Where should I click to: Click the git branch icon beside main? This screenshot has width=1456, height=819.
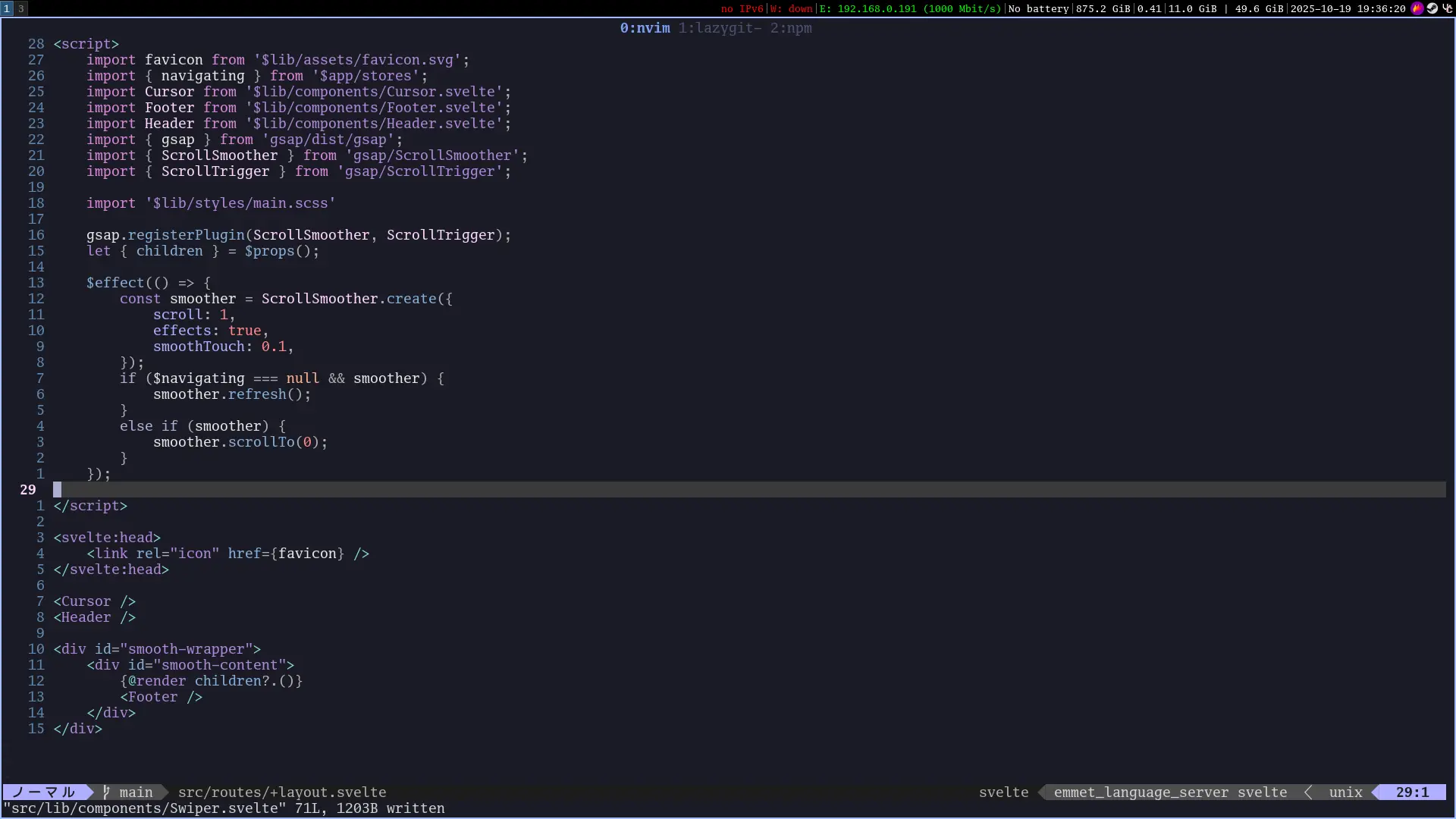(x=106, y=792)
